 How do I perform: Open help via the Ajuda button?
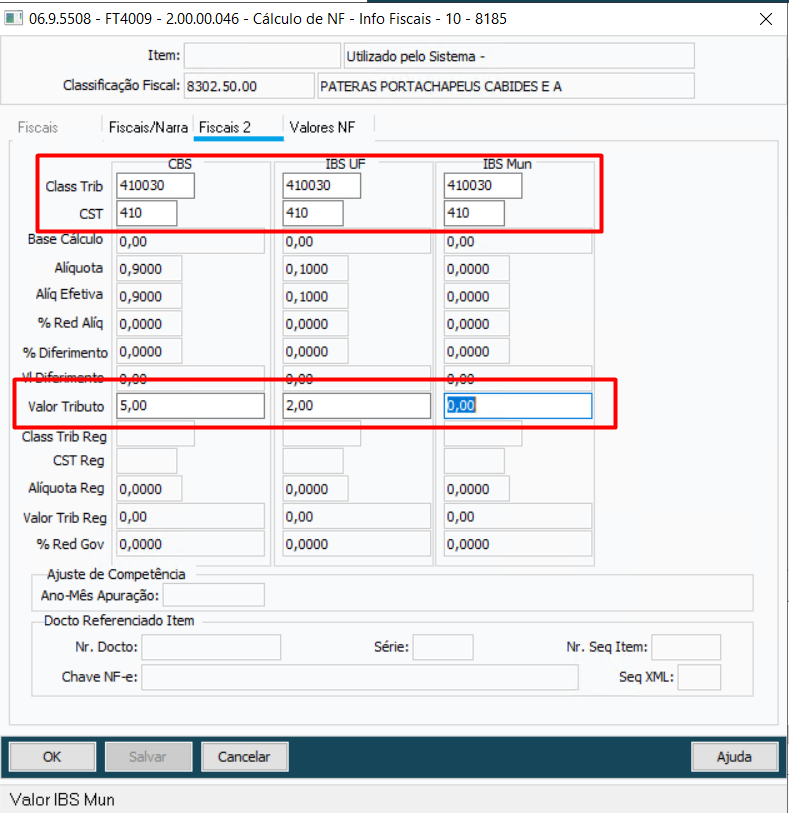coord(734,756)
